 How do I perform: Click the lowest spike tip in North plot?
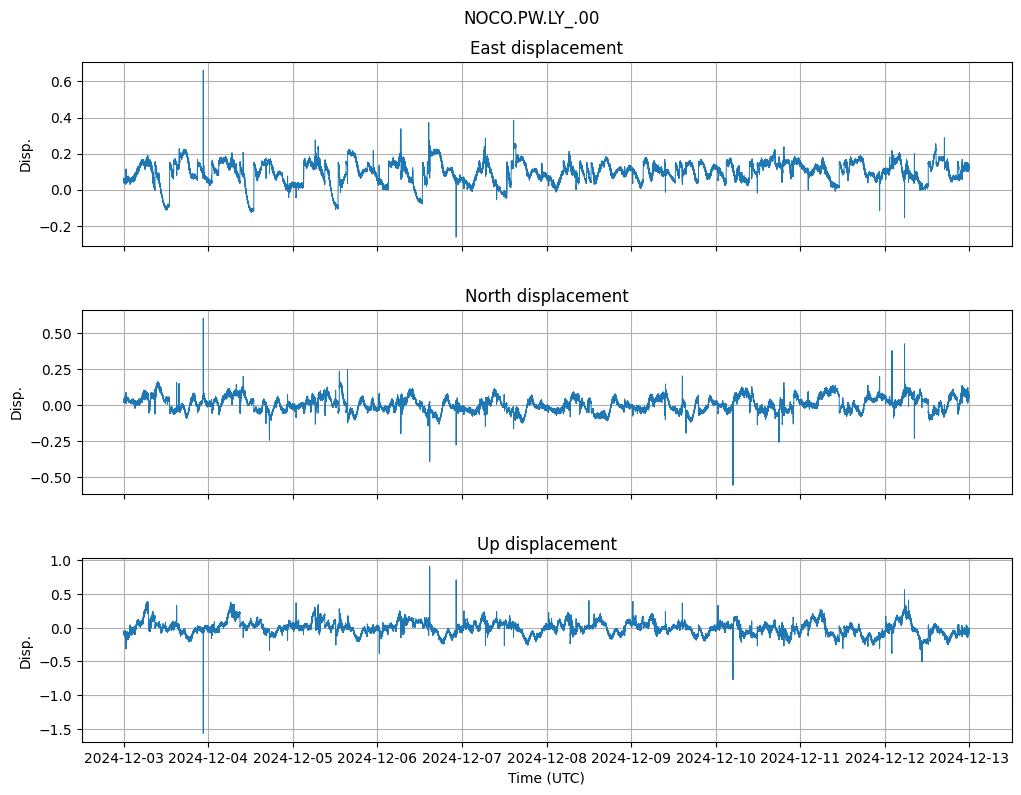point(733,484)
